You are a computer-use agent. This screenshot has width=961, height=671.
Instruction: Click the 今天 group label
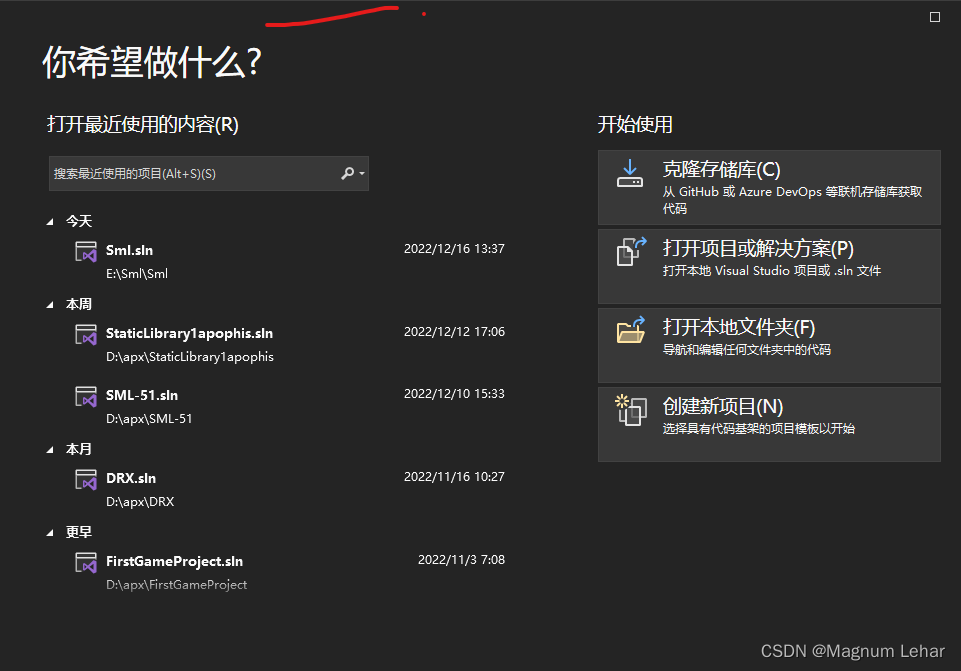79,221
